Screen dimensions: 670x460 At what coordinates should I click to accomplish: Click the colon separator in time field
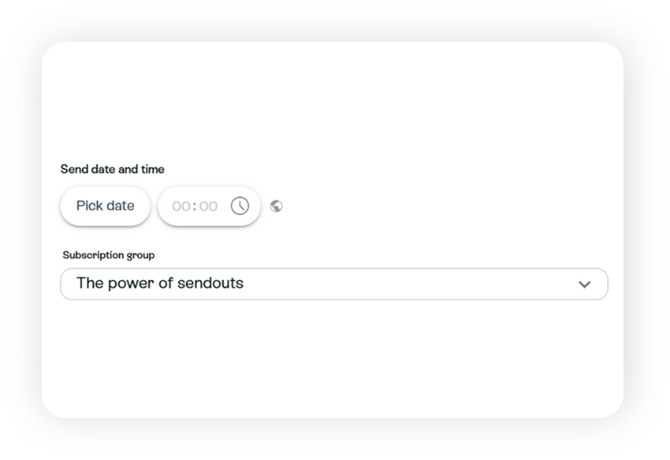point(194,206)
